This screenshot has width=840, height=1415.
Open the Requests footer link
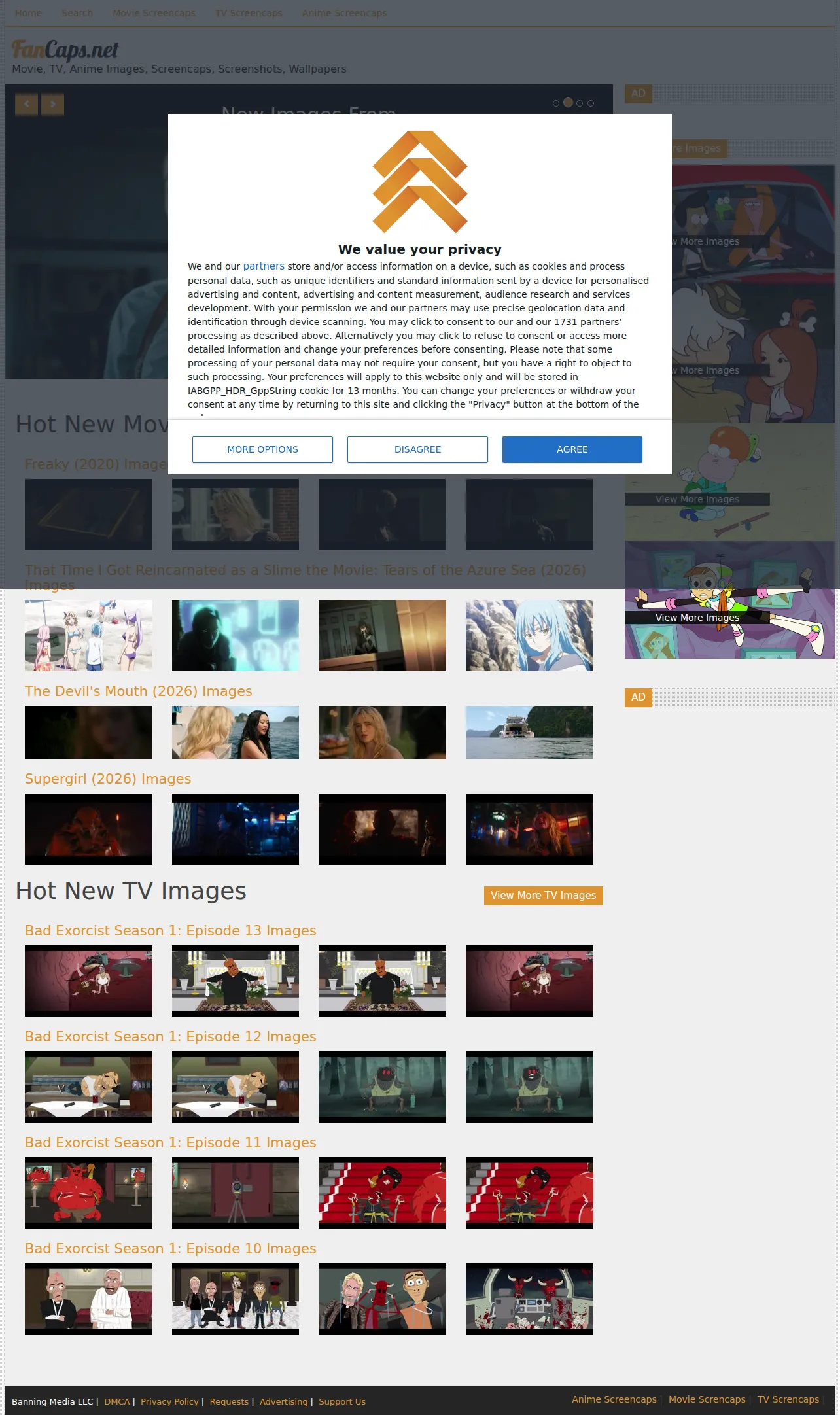coord(229,1401)
